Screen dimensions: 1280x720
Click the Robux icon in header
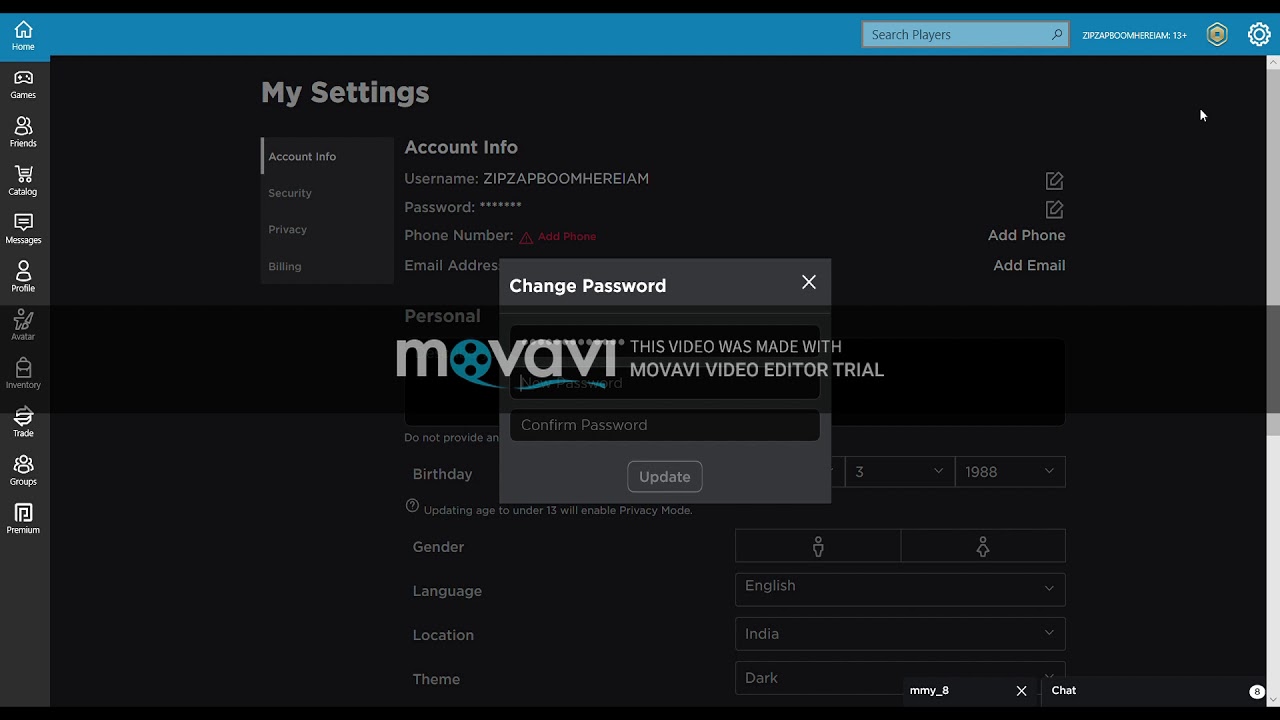coord(1217,35)
